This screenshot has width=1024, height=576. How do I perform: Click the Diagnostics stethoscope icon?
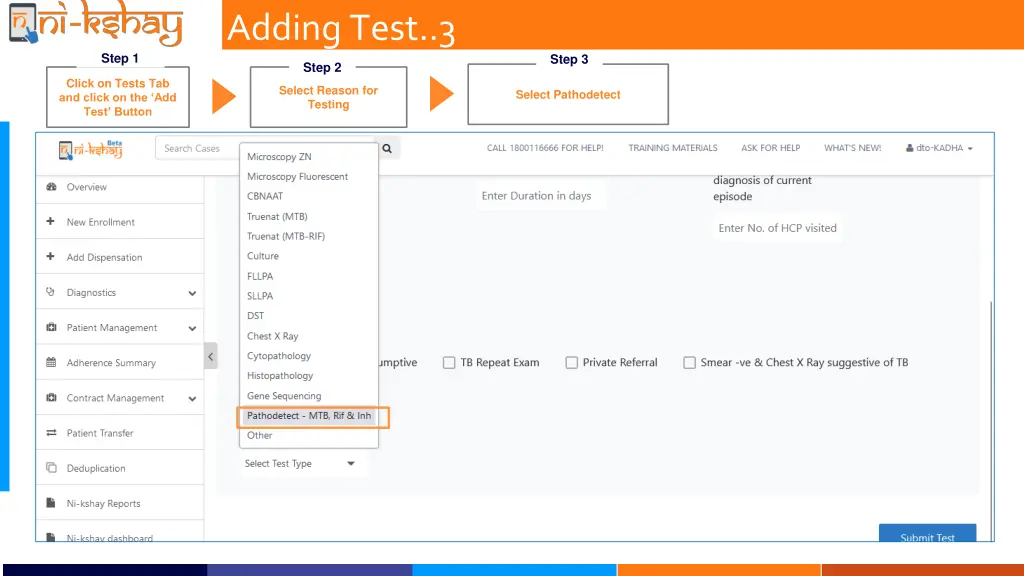[50, 292]
